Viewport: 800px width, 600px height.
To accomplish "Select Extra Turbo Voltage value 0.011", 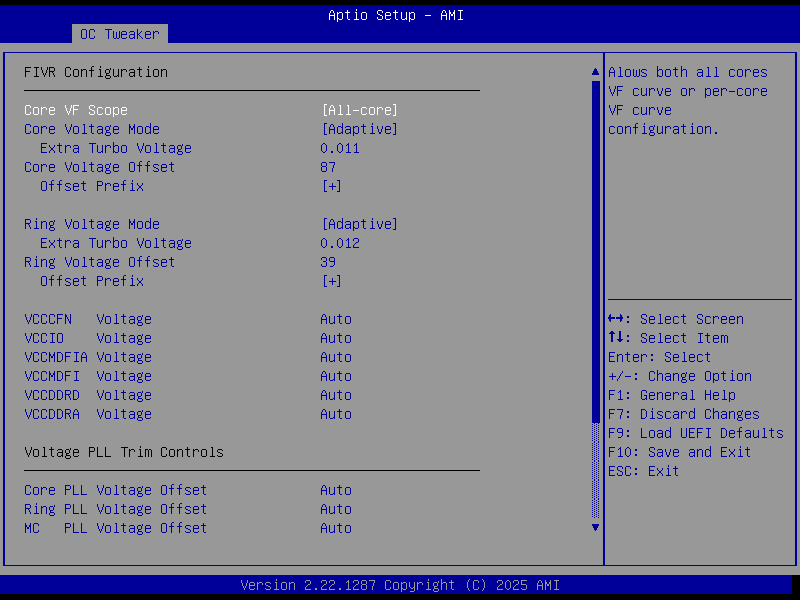I will tap(340, 148).
